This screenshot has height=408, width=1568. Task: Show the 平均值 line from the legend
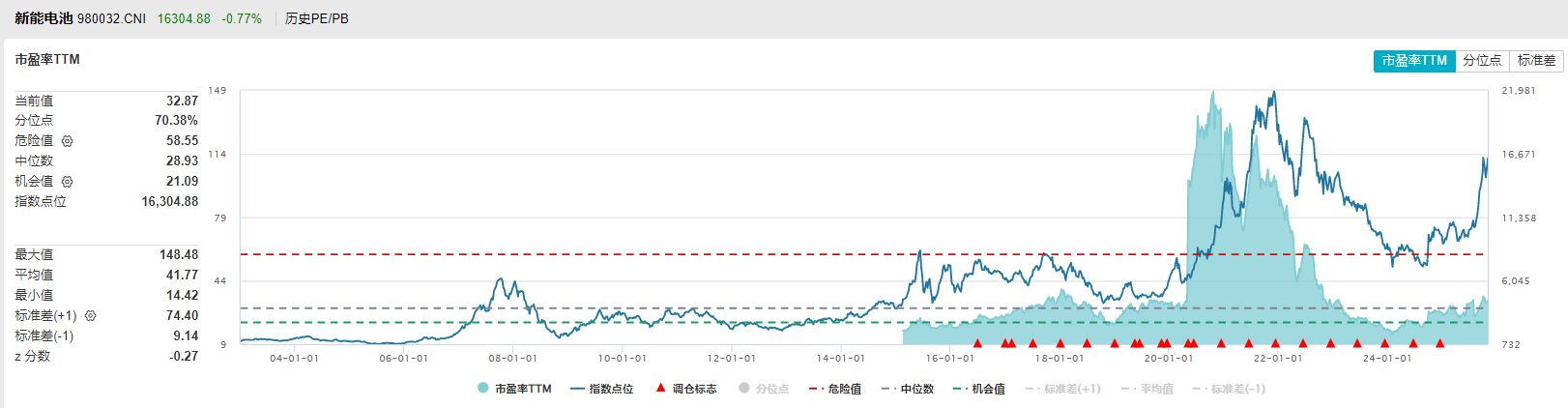coord(1147,389)
